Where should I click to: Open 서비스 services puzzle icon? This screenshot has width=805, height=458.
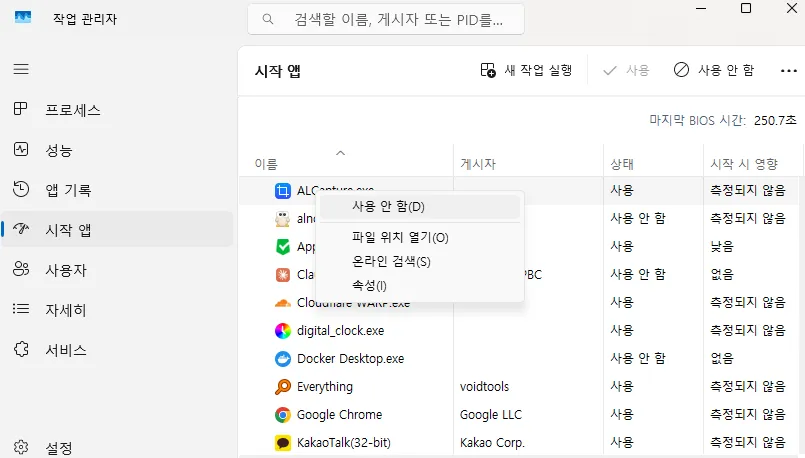(x=21, y=349)
